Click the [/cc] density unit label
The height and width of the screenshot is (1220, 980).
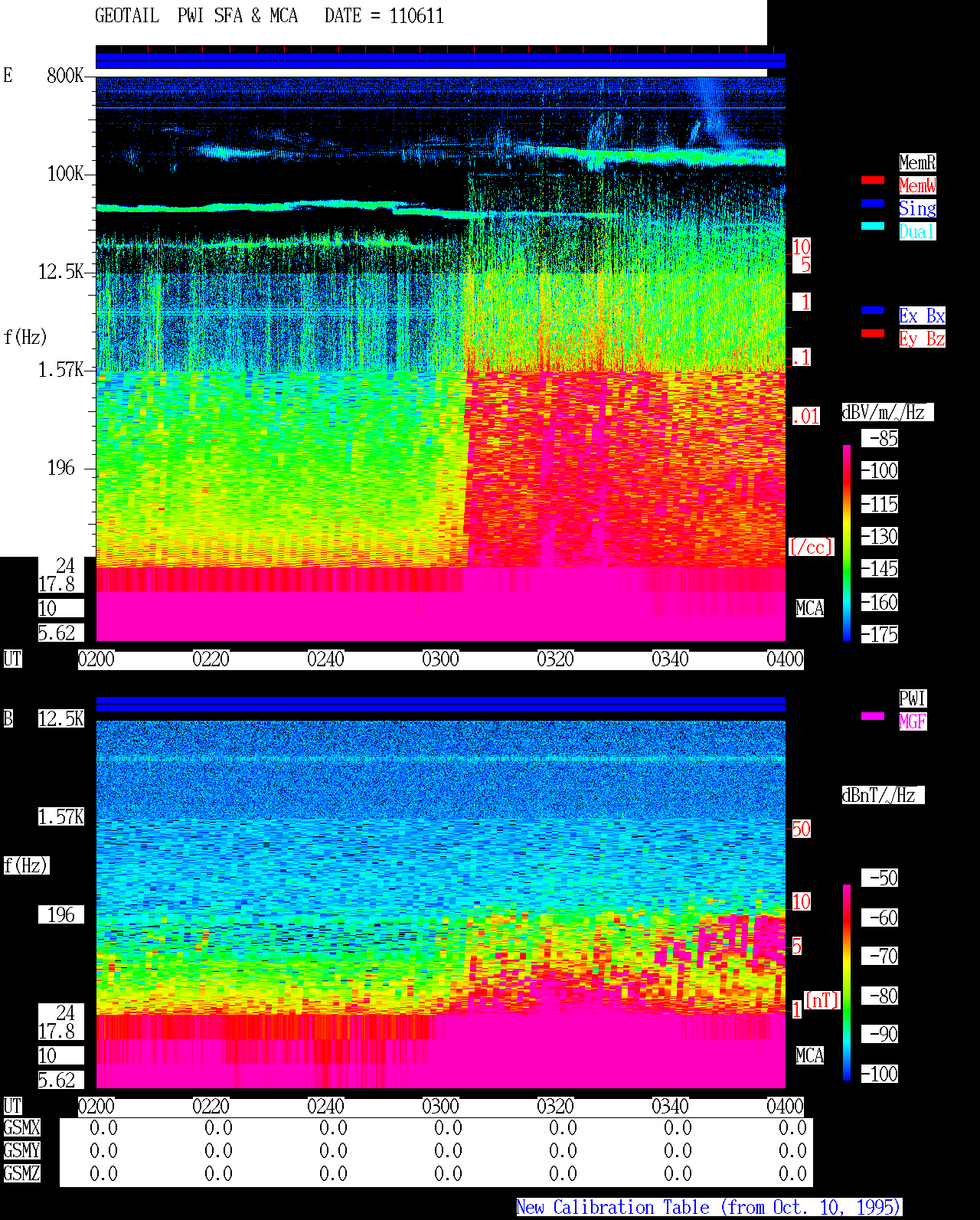(x=811, y=547)
